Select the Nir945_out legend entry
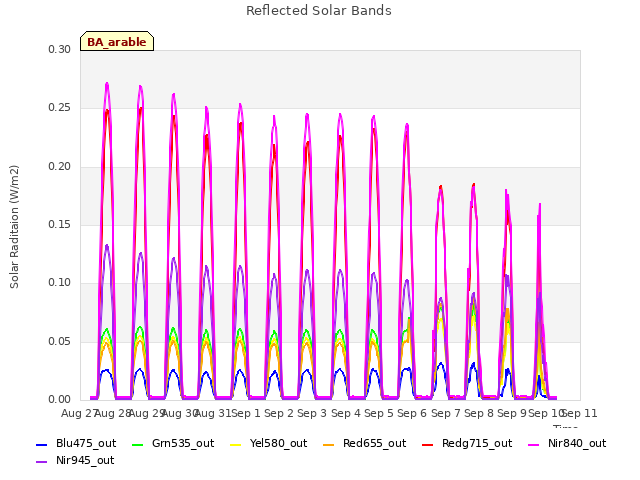This screenshot has height=480, width=640. (75, 461)
